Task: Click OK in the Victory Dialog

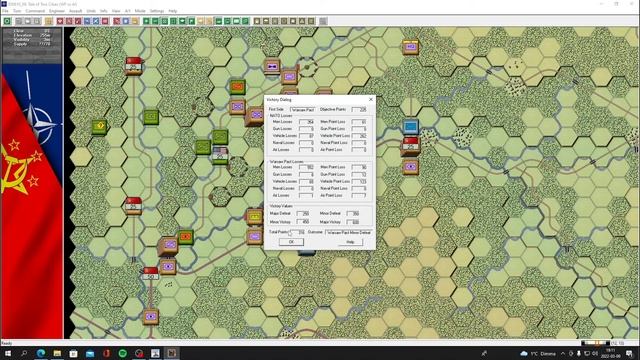Action: [x=291, y=242]
